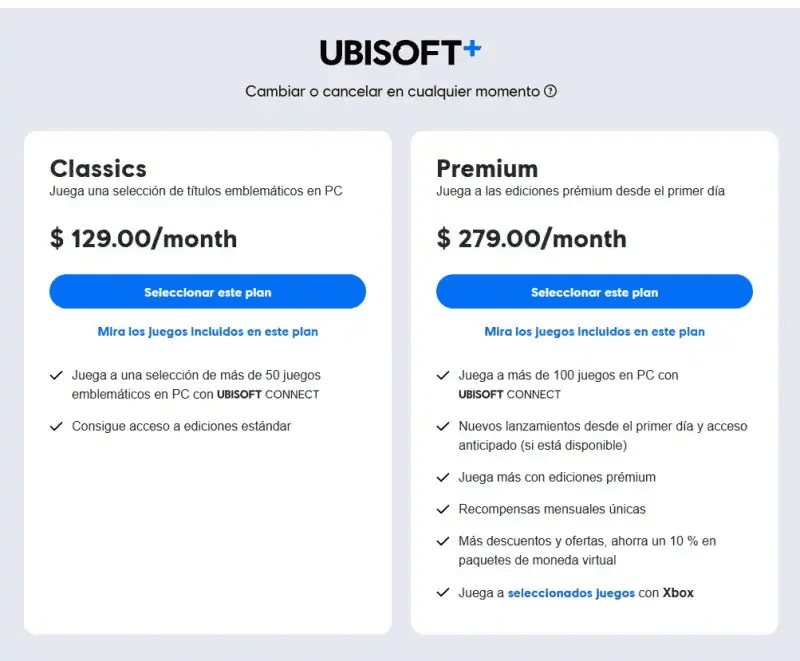Click checkmark beside 50 emblematic games feature

point(56,375)
